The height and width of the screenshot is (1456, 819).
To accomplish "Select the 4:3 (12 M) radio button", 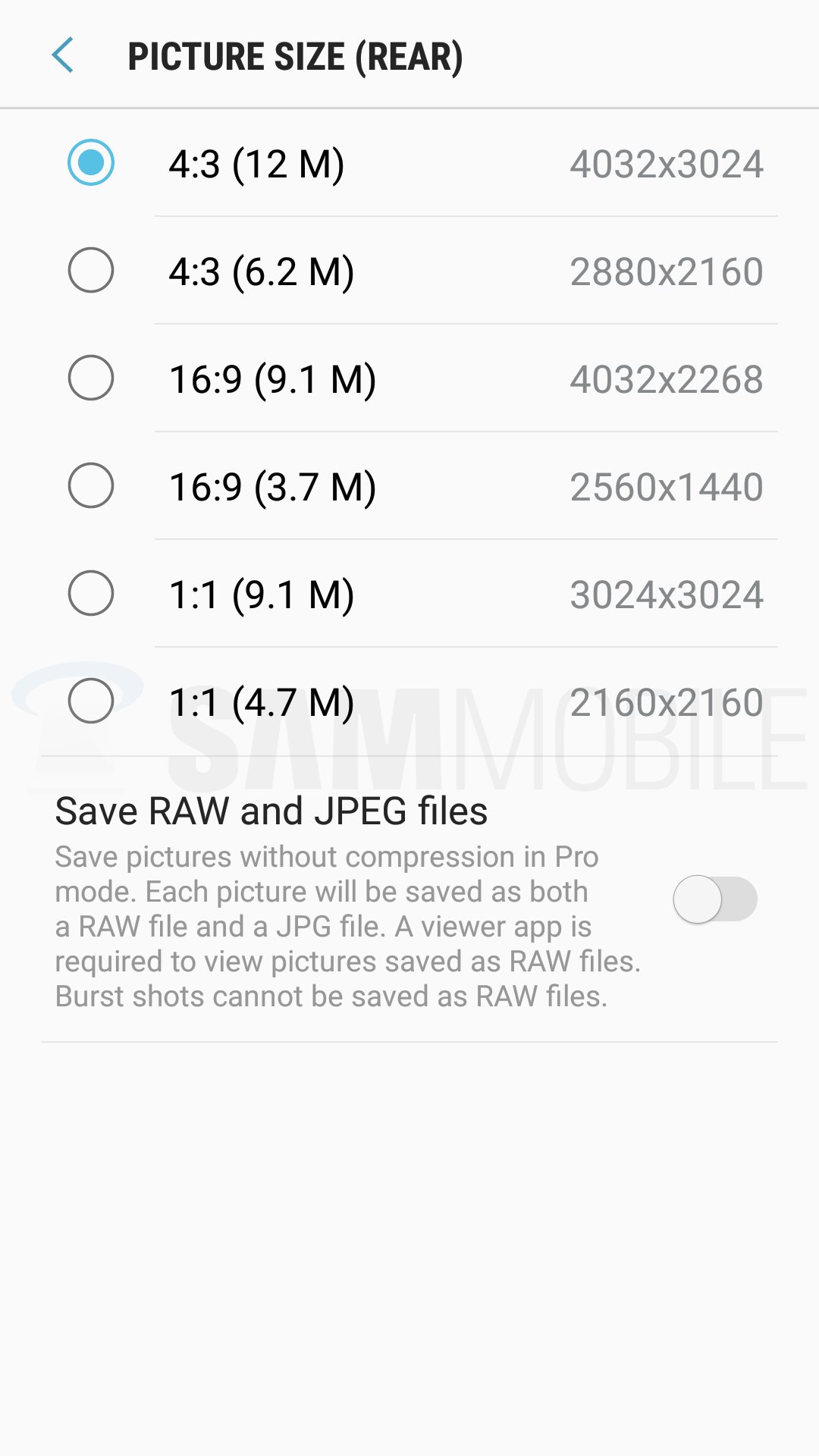I will click(x=91, y=163).
